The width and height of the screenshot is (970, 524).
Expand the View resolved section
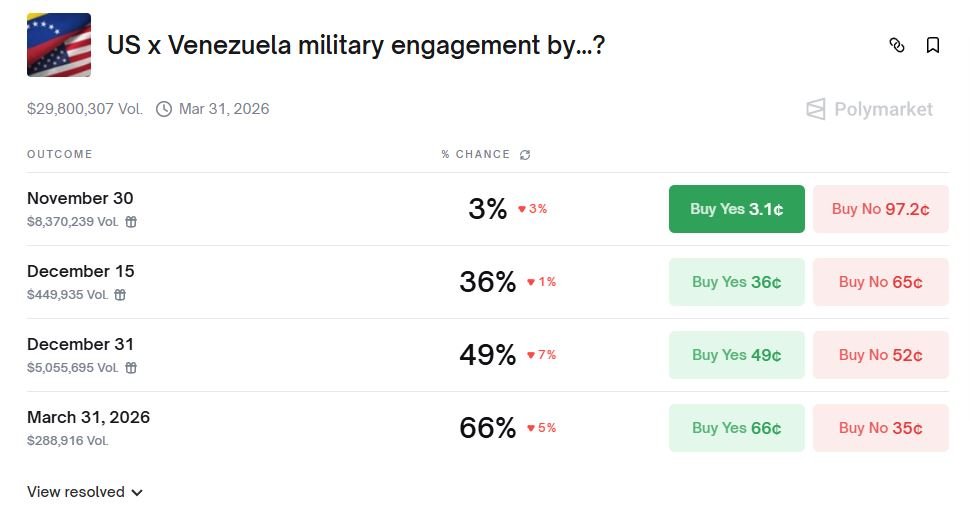85,492
